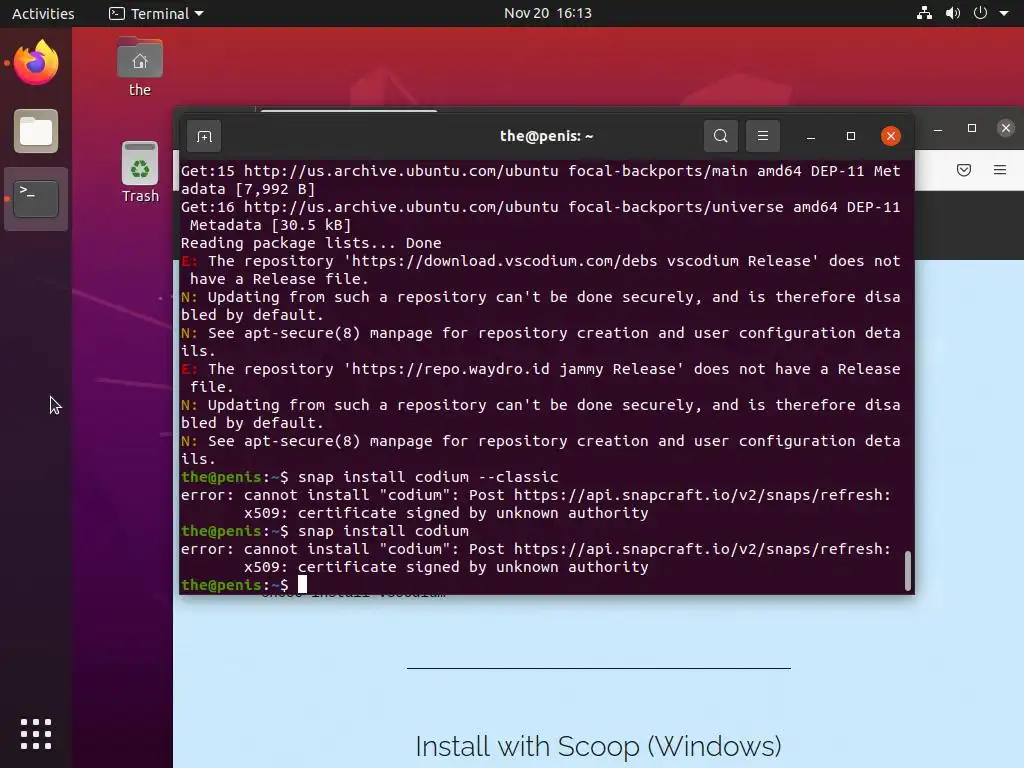Minimize the terminal window
Screen dimensions: 1024x768
810,136
